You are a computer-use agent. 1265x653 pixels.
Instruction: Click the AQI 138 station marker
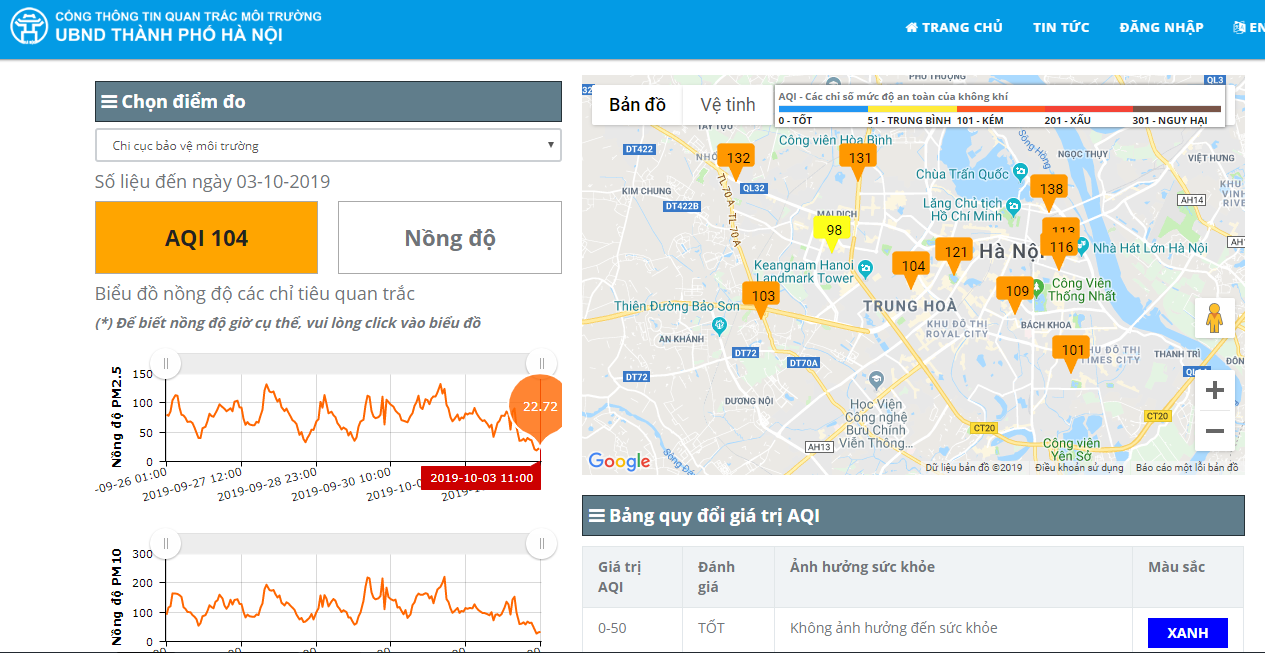coord(1051,189)
